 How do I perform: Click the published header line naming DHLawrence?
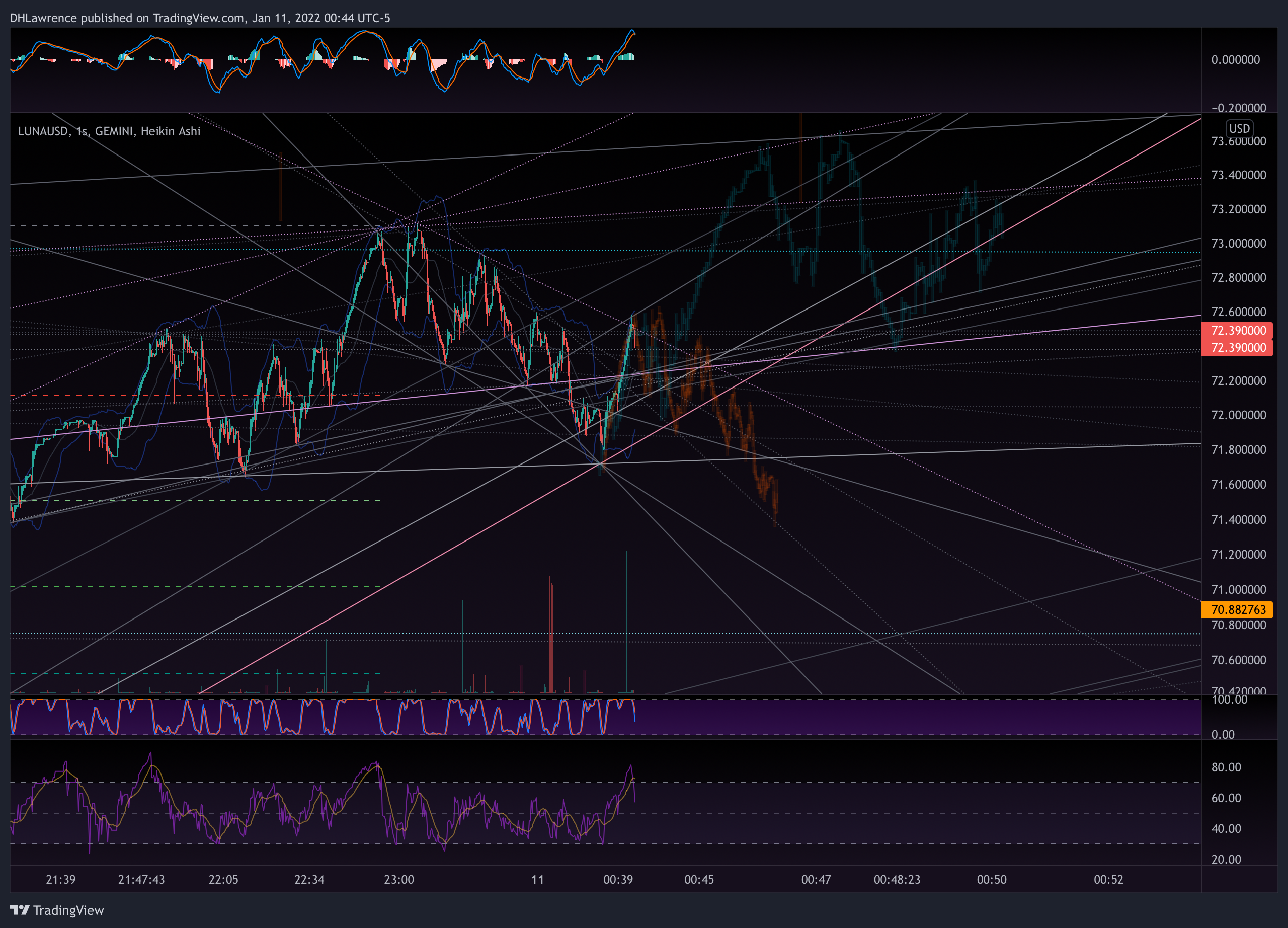[x=200, y=18]
